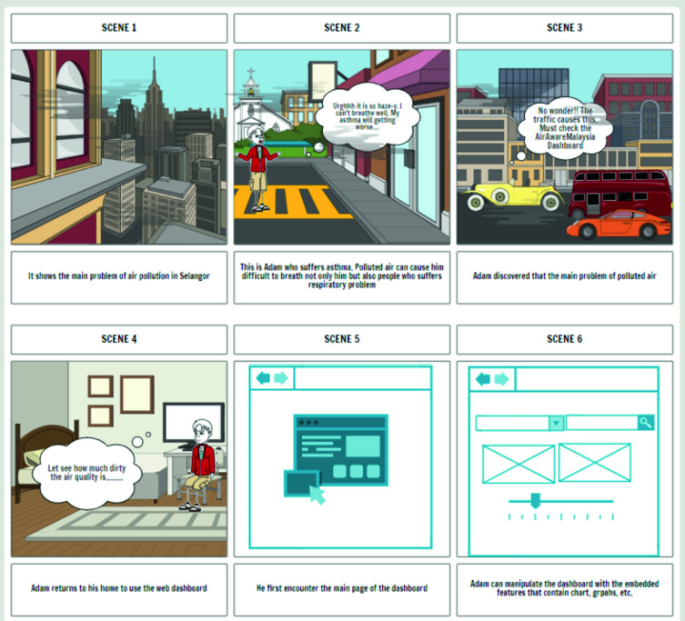Click the red double-decker bus in Scene 3
The image size is (685, 621).
point(620,192)
